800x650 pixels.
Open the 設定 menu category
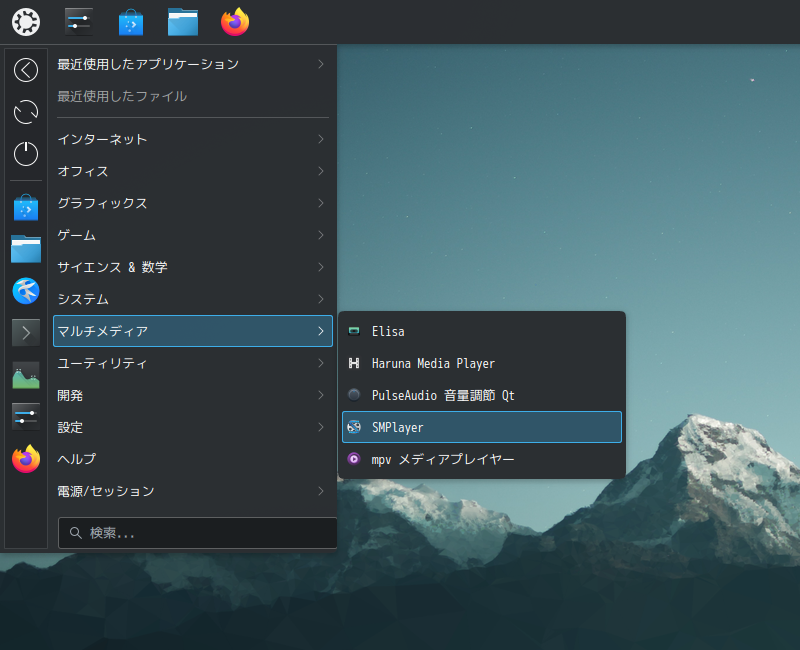(x=193, y=427)
